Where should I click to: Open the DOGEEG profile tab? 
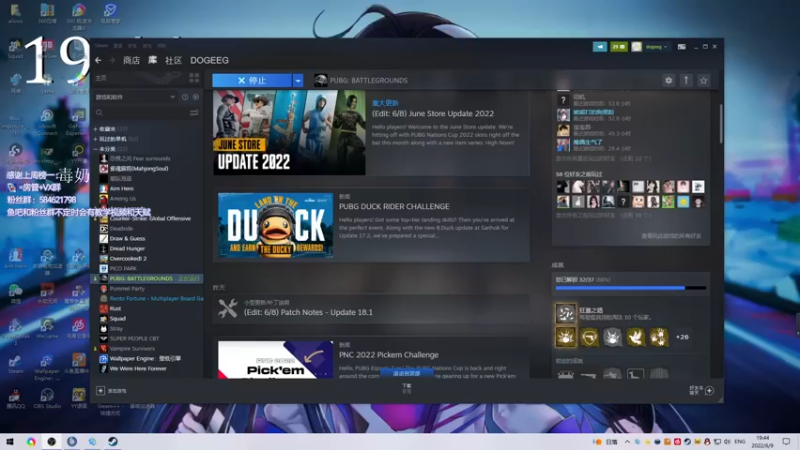209,60
